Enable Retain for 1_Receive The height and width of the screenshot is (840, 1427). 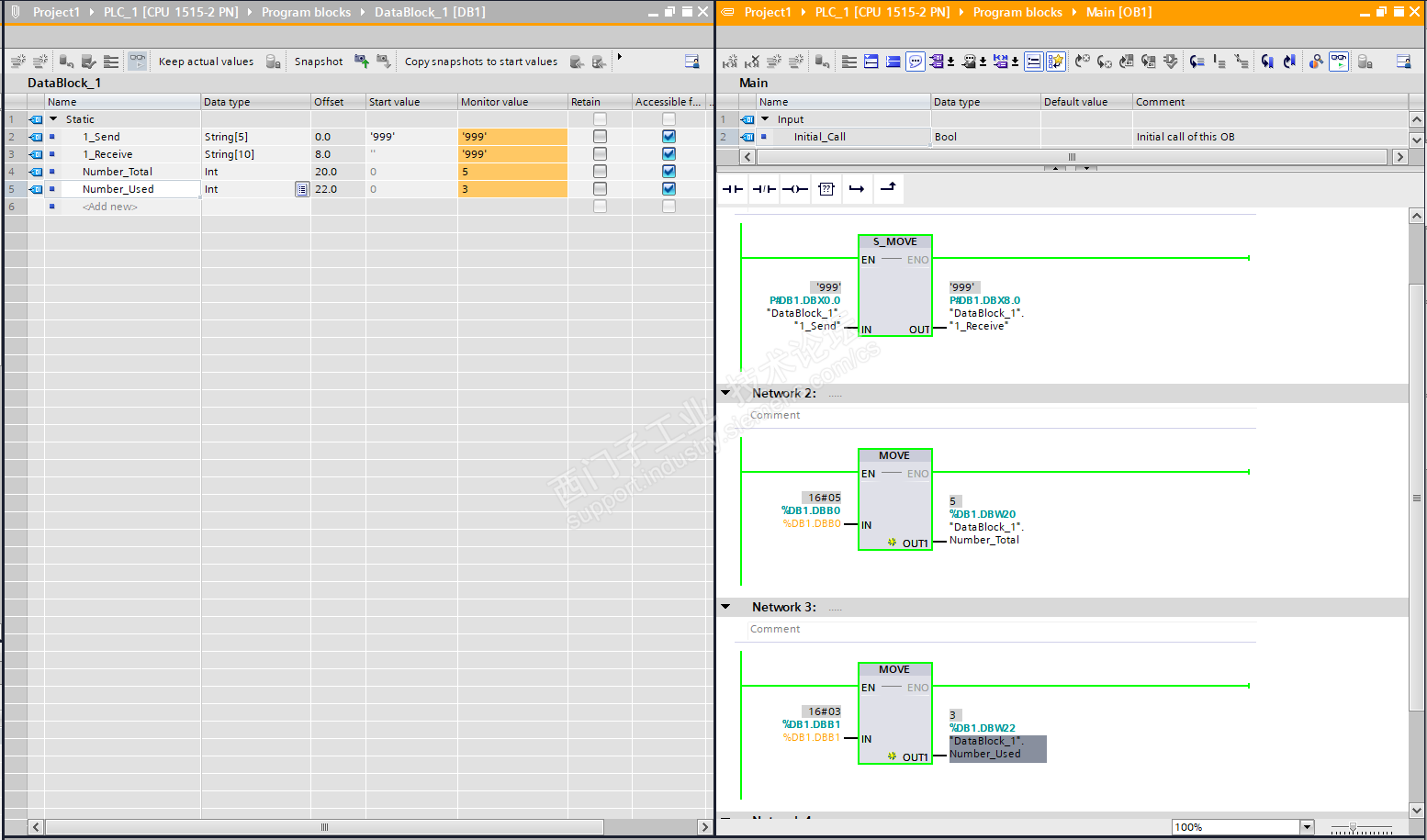[600, 154]
